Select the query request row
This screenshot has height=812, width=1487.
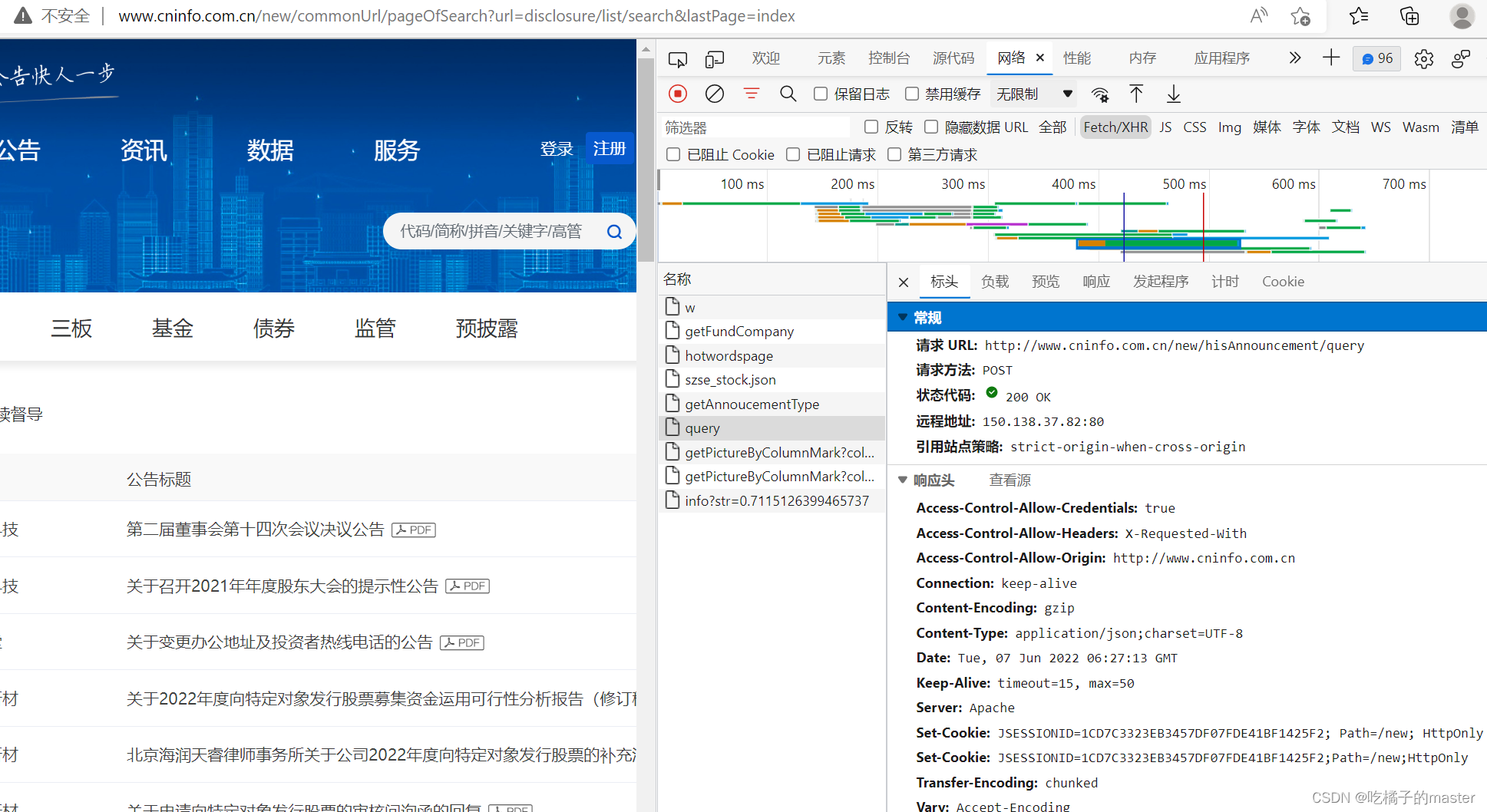coord(772,428)
